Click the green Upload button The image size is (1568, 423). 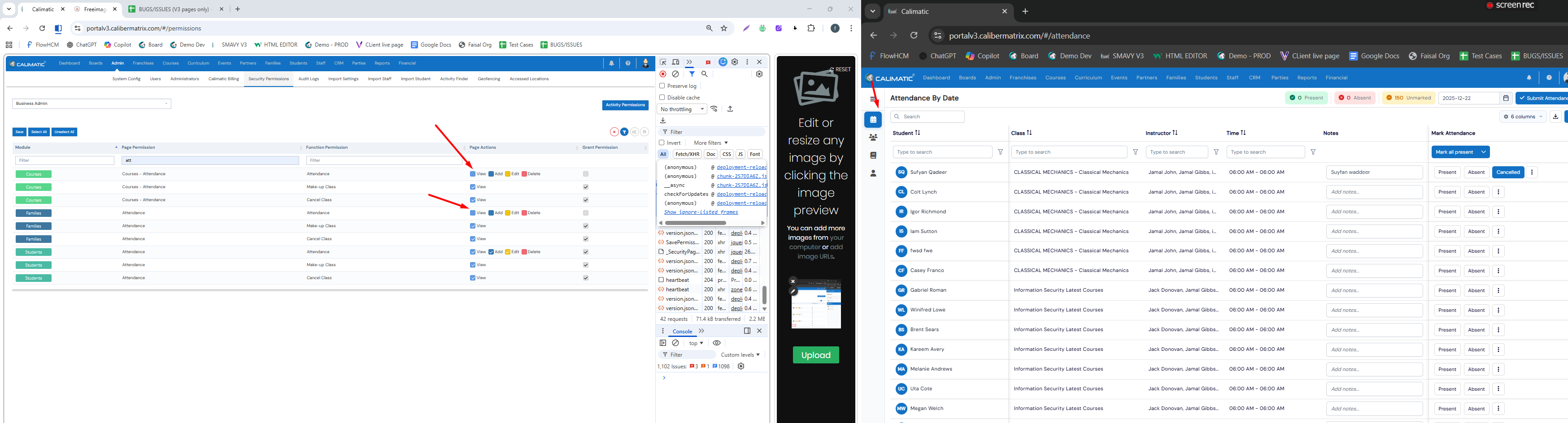[816, 355]
